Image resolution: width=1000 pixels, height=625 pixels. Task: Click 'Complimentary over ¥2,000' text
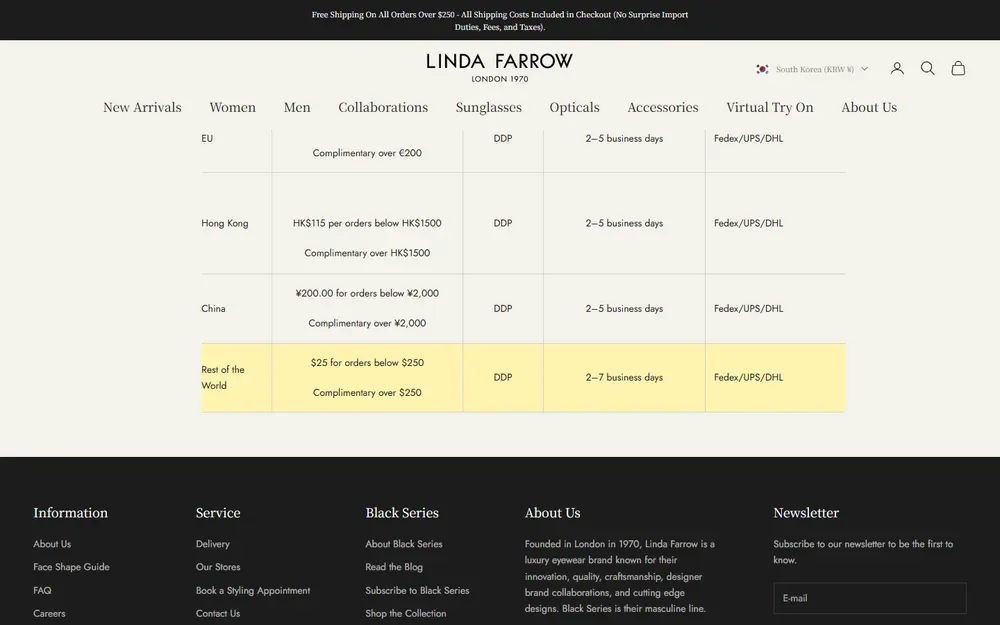click(x=367, y=323)
